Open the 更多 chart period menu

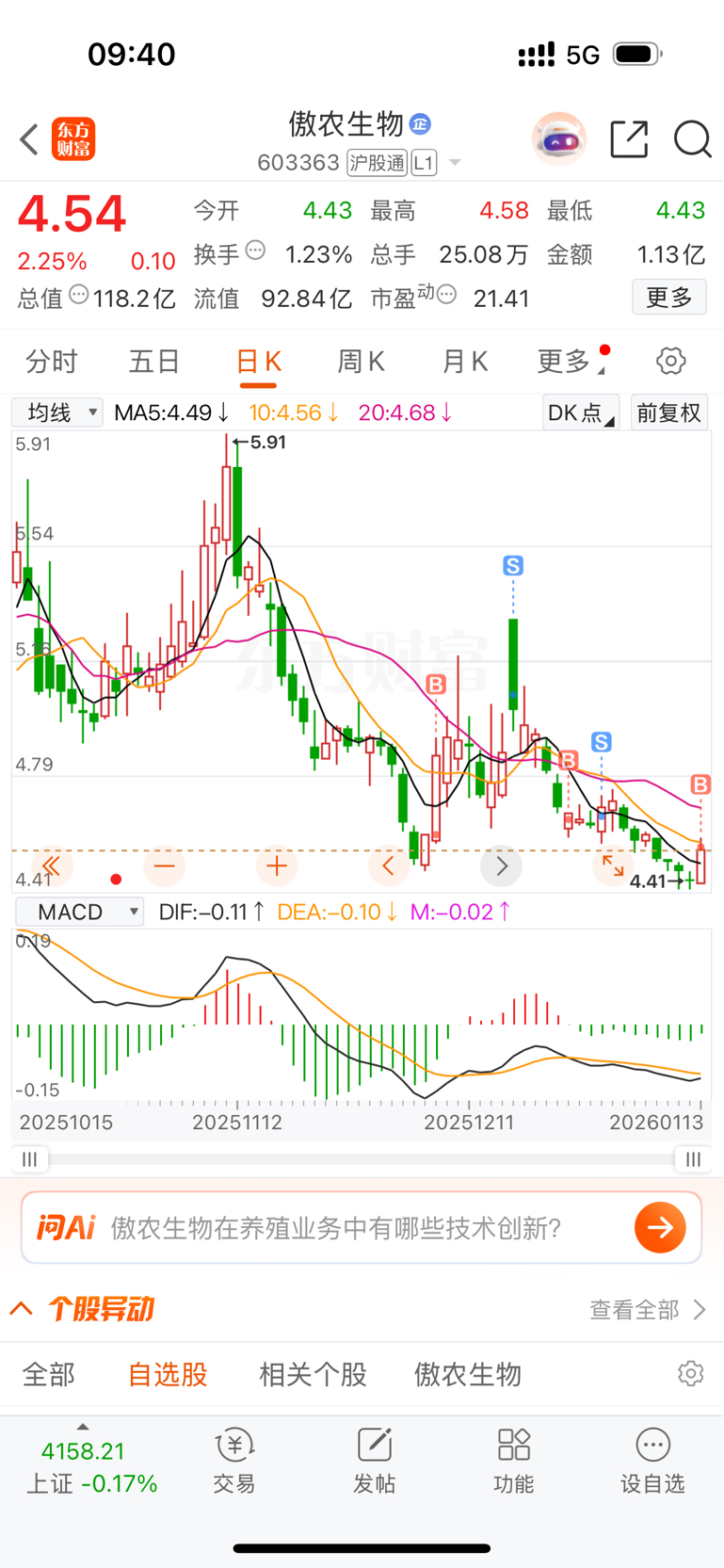coord(572,361)
